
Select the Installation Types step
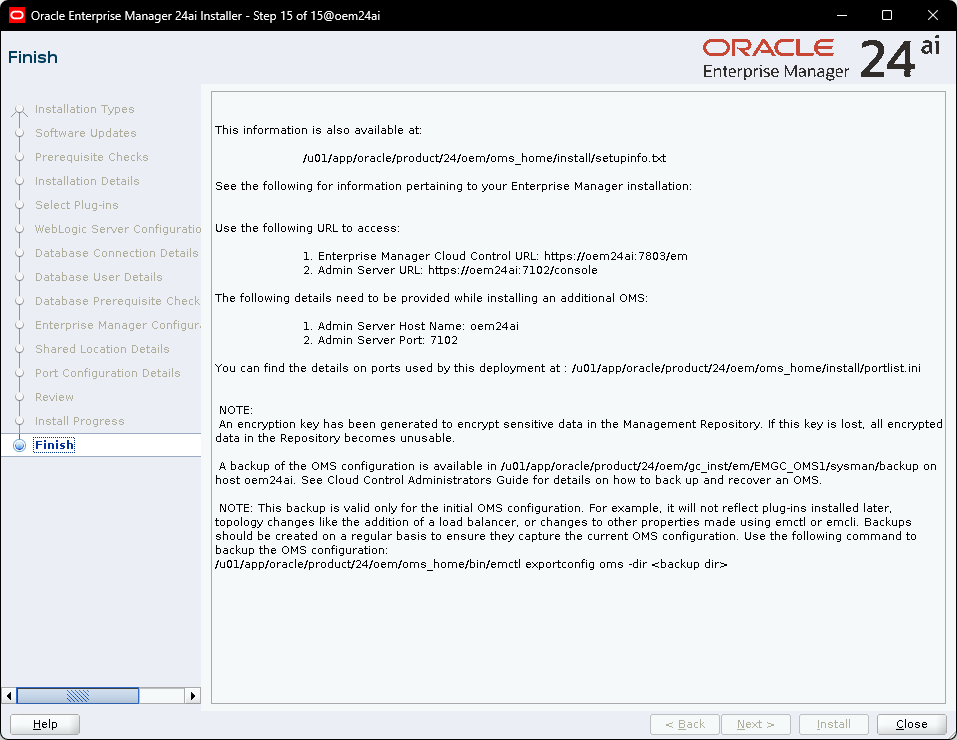click(84, 109)
